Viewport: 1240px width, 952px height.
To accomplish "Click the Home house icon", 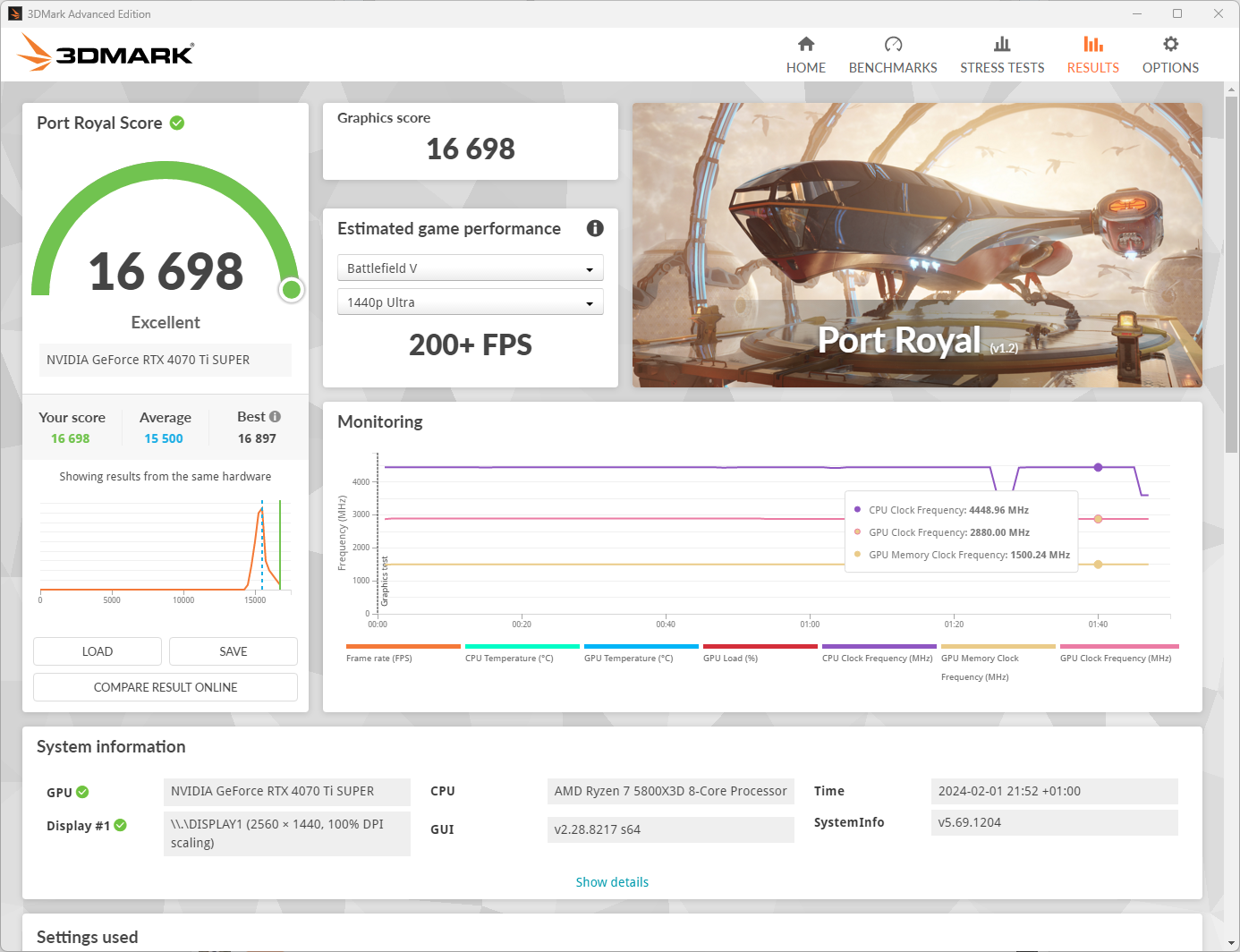I will [806, 44].
